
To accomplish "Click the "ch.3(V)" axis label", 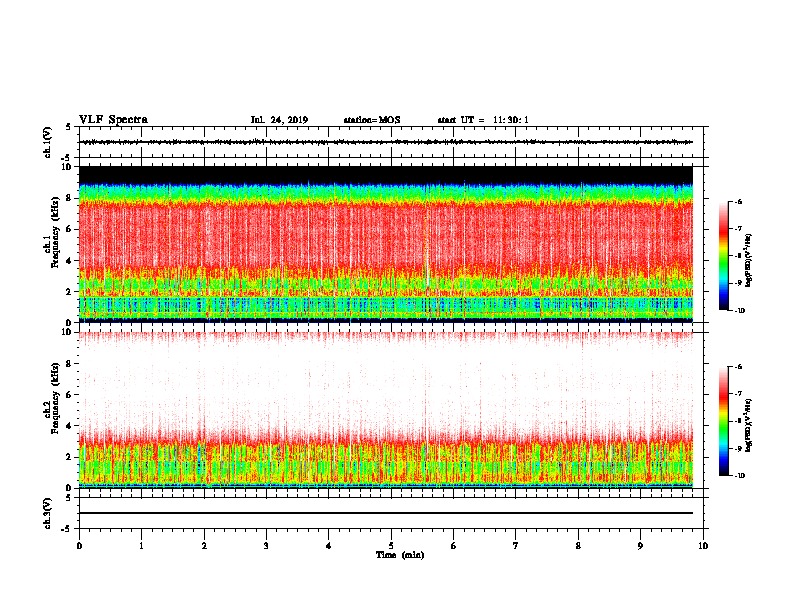I will [x=47, y=513].
